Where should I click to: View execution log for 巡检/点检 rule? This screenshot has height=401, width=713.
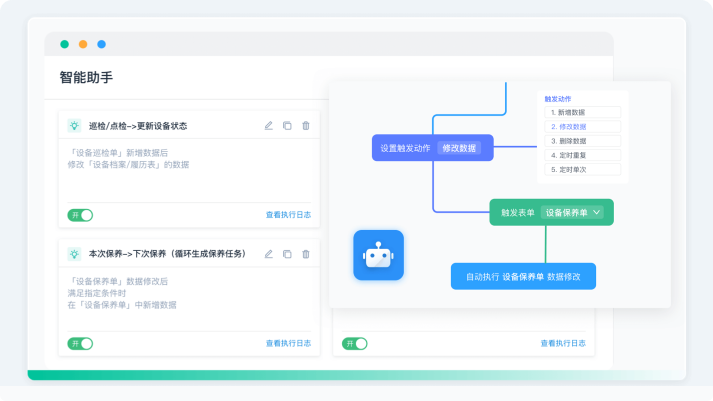[x=288, y=215]
